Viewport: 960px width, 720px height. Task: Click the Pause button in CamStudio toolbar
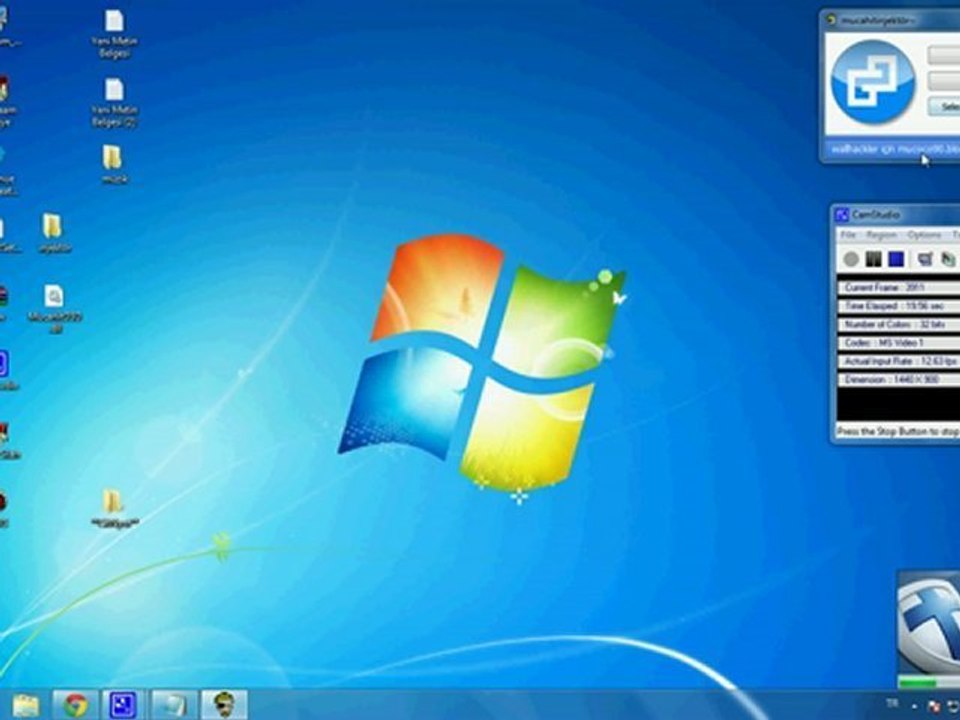[x=873, y=260]
